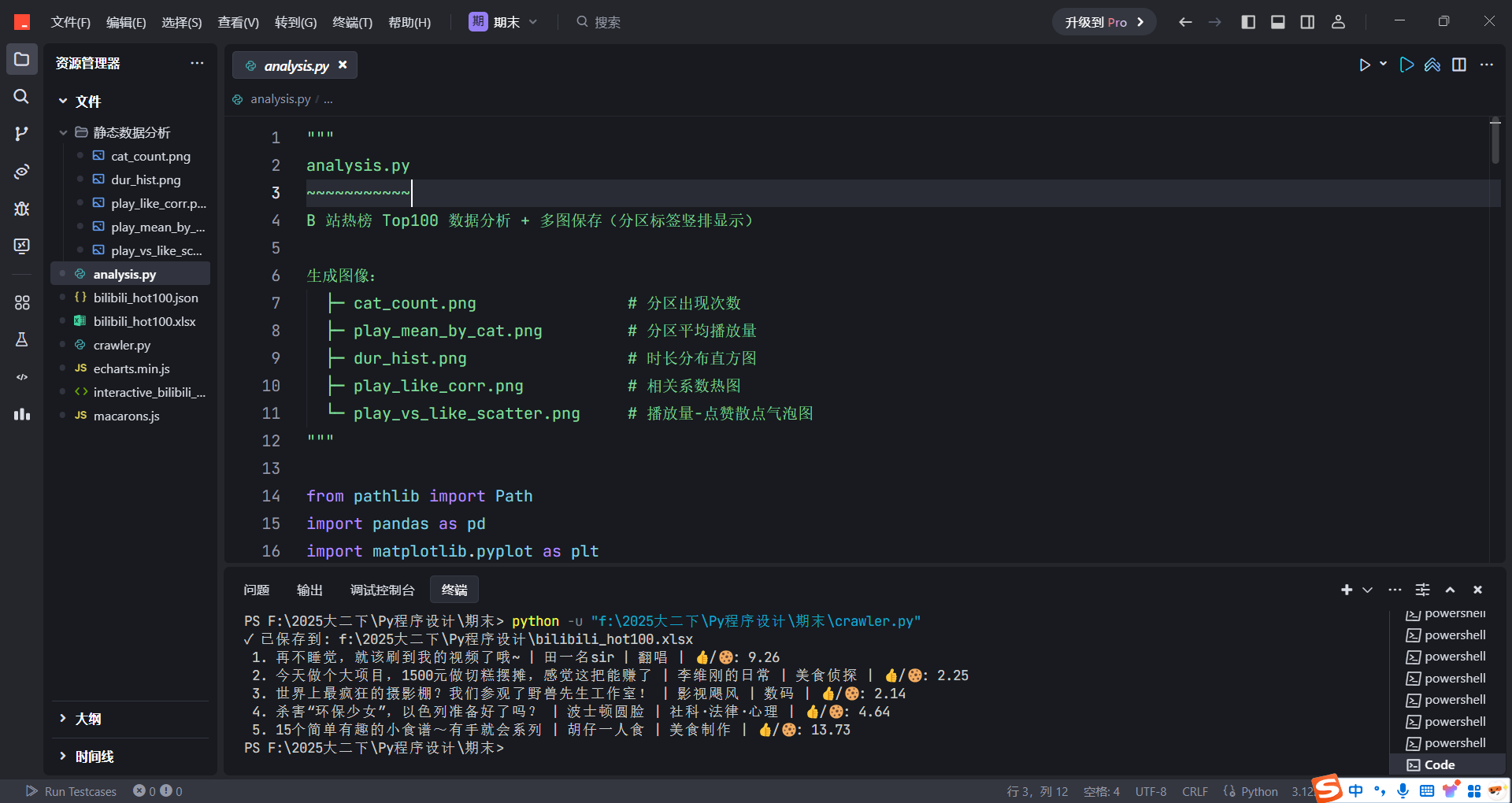Screen dimensions: 1512x803
Task: Open the bar chart view icon
Action: tap(22, 414)
